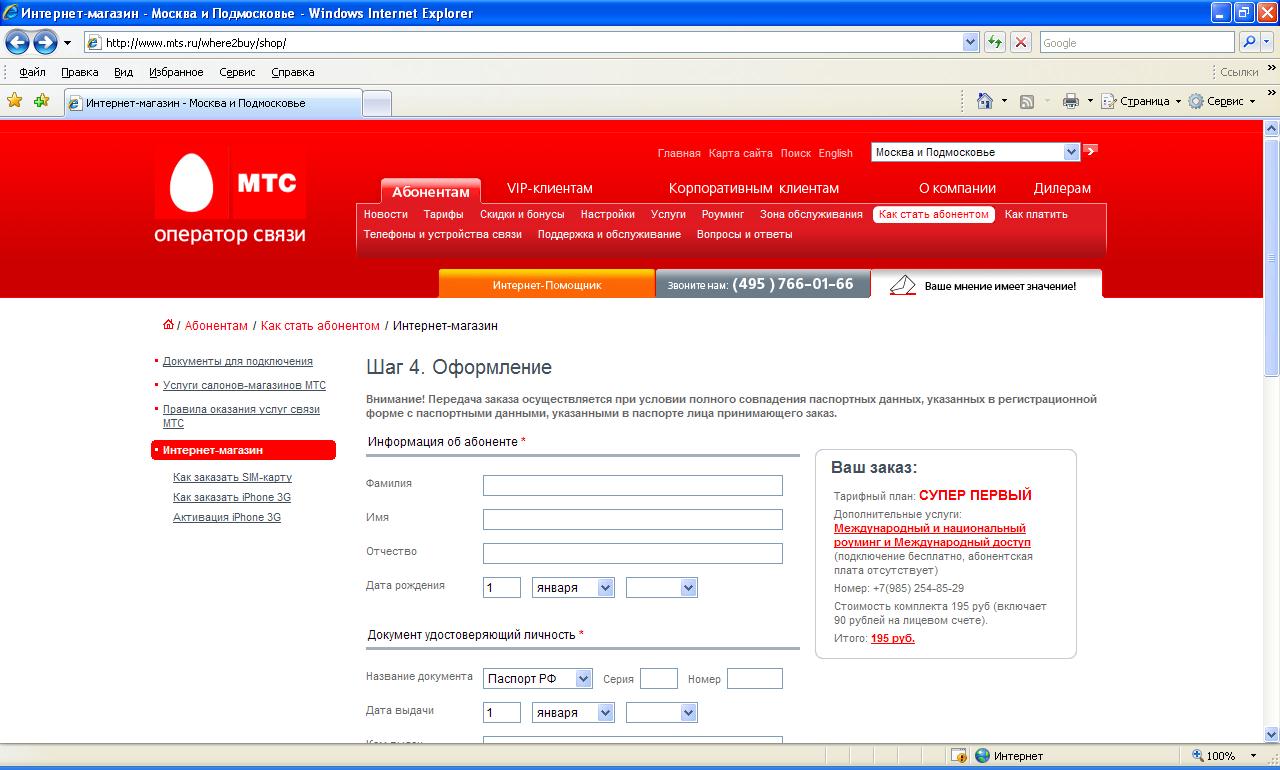This screenshot has height=770, width=1280.
Task: Click the envelope feedback icon
Action: [x=903, y=285]
